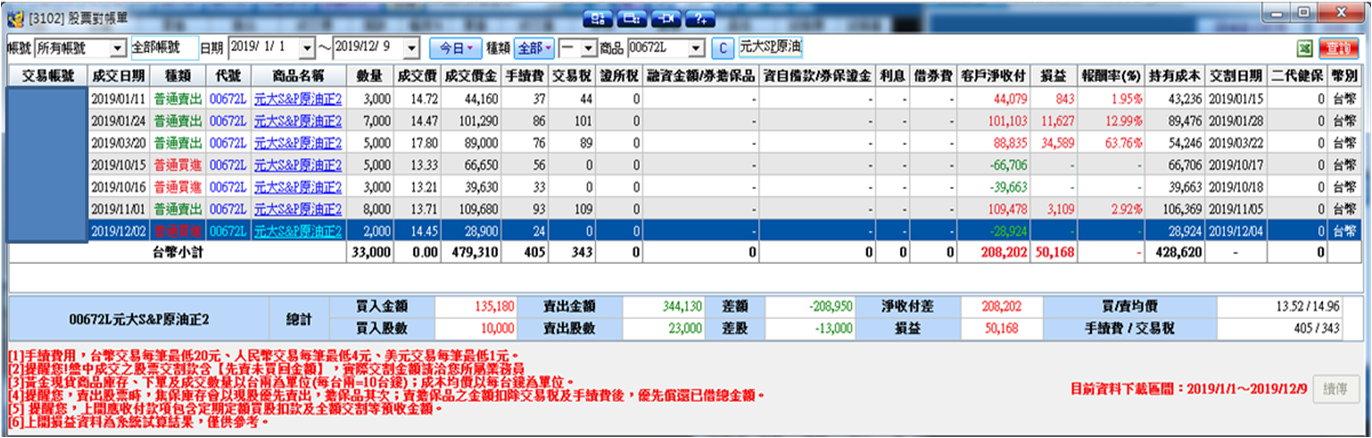
Task: Sort by 成交日期 column header
Action: click(117, 75)
